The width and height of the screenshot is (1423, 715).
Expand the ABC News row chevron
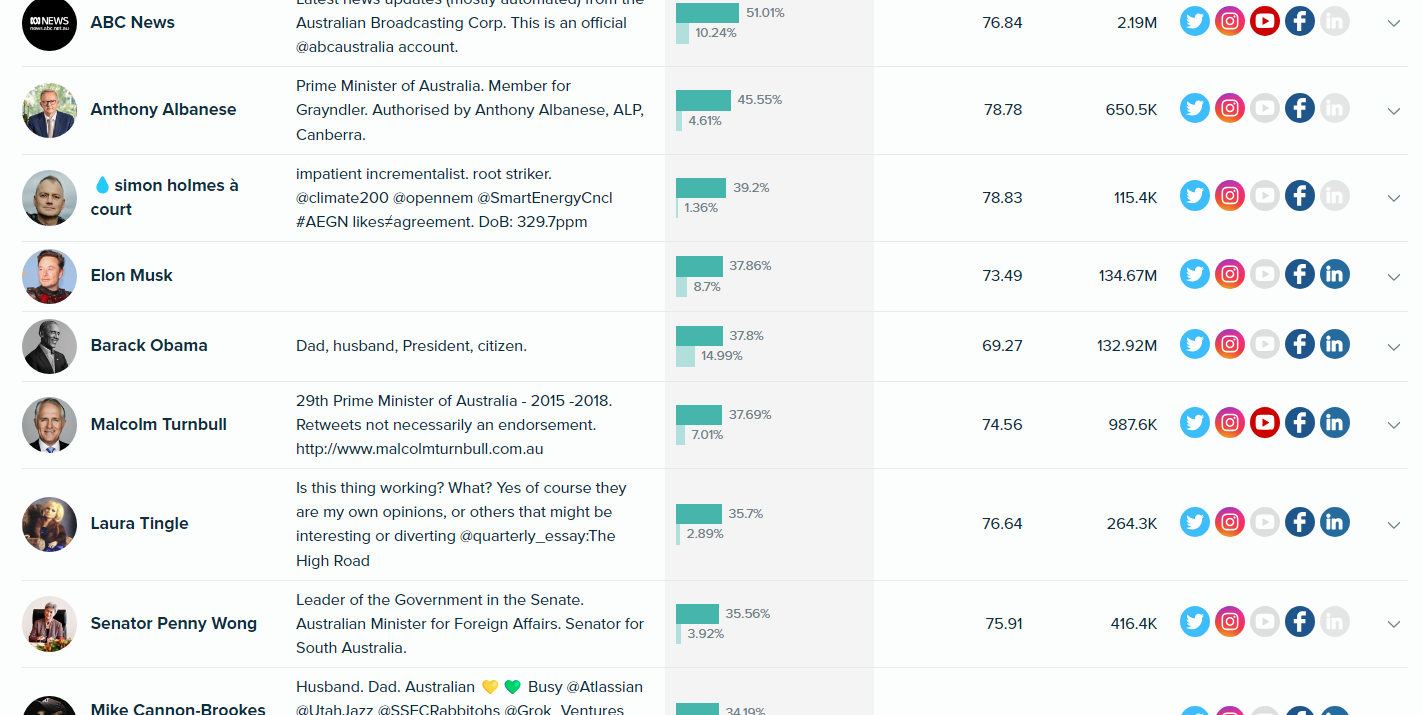(1394, 23)
